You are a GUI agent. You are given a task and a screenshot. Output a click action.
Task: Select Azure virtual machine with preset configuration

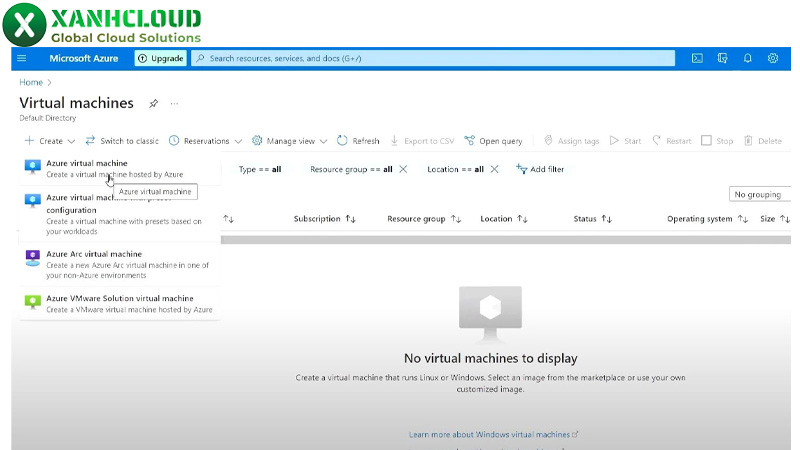[120, 214]
